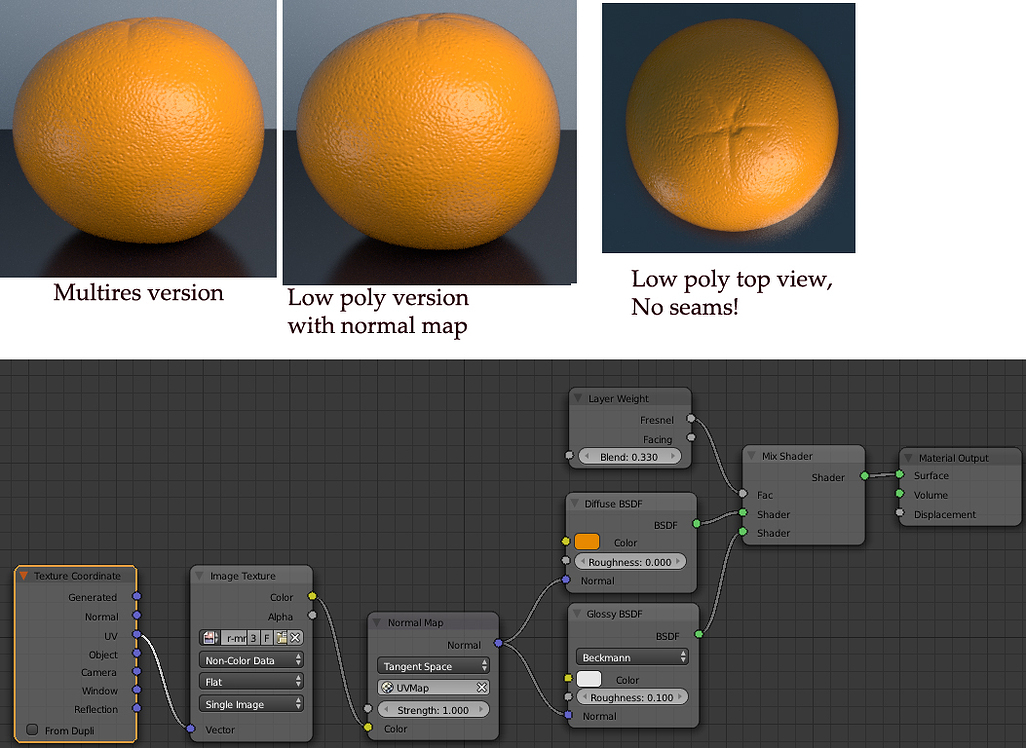The width and height of the screenshot is (1026, 748).
Task: Open the white Glossy BSDF color swatch
Action: [589, 679]
